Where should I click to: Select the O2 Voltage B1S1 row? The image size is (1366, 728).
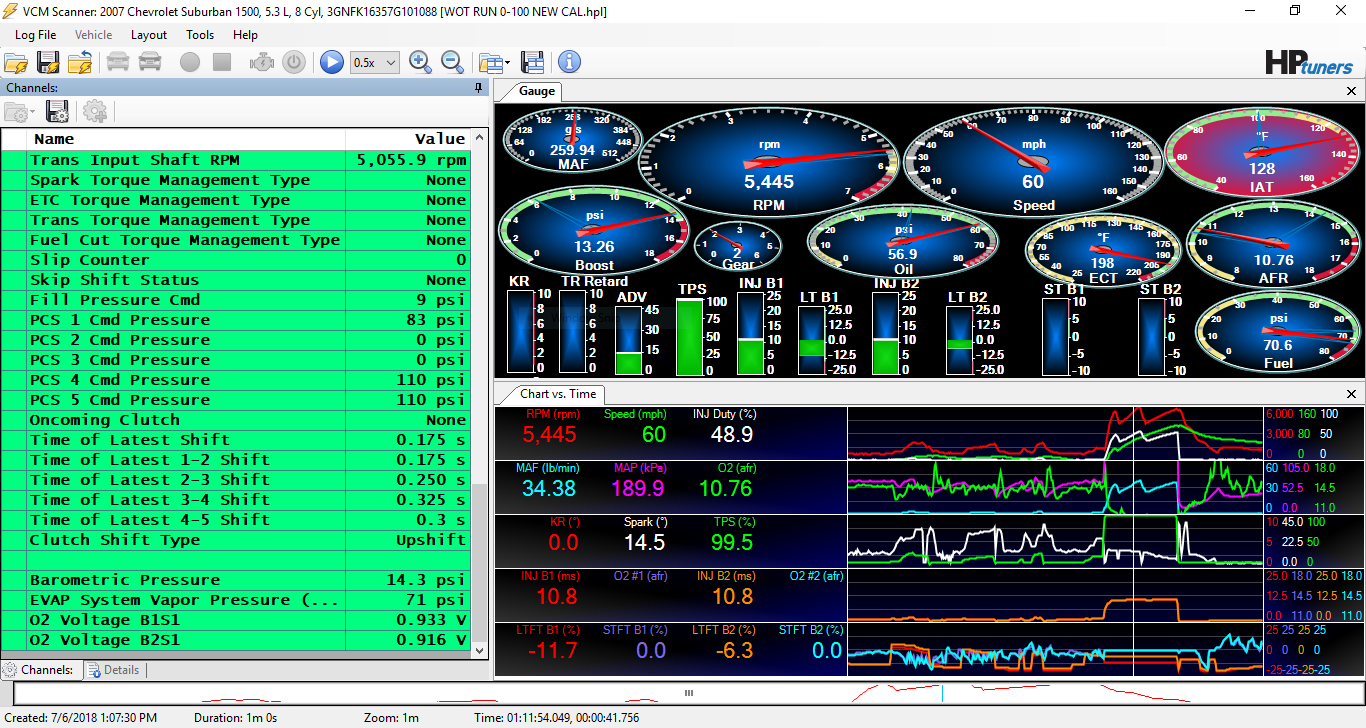[x=236, y=620]
